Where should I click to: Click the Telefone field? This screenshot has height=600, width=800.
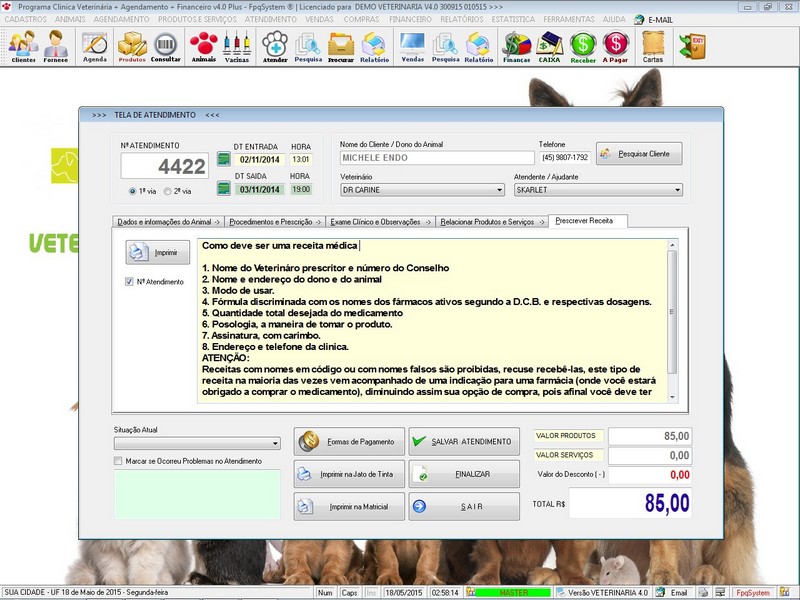click(x=565, y=158)
